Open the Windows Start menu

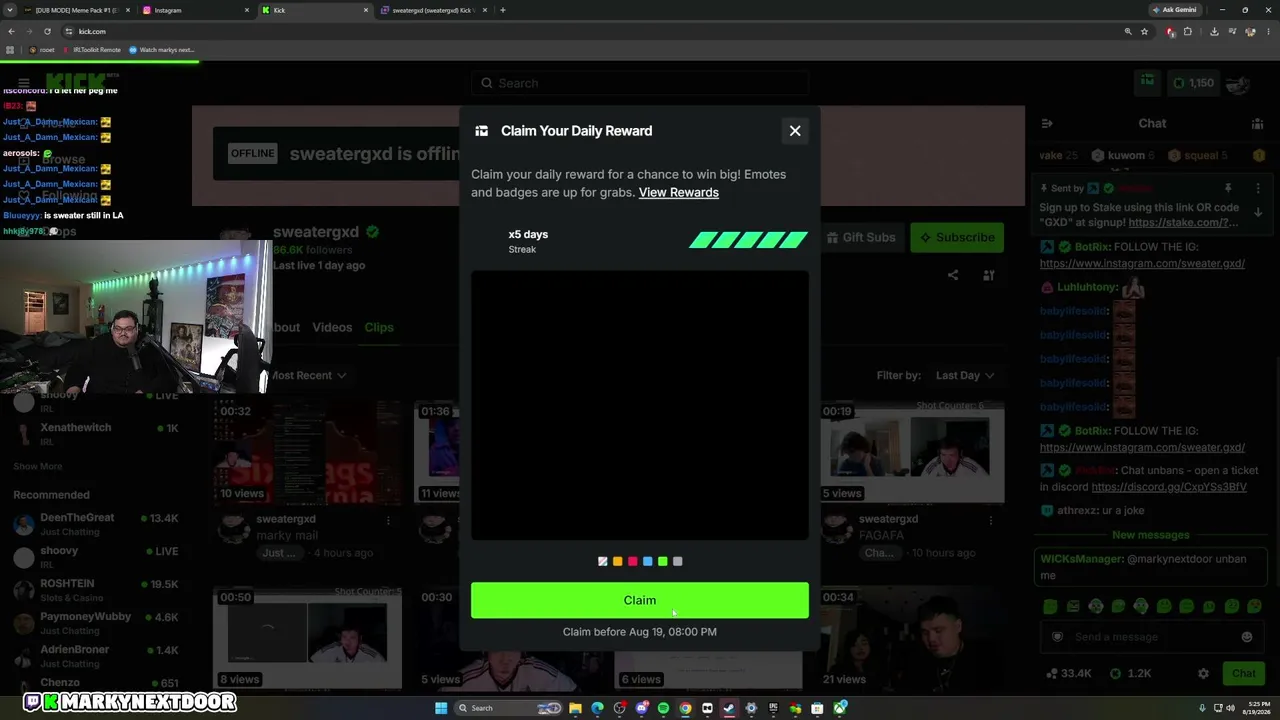(x=441, y=708)
